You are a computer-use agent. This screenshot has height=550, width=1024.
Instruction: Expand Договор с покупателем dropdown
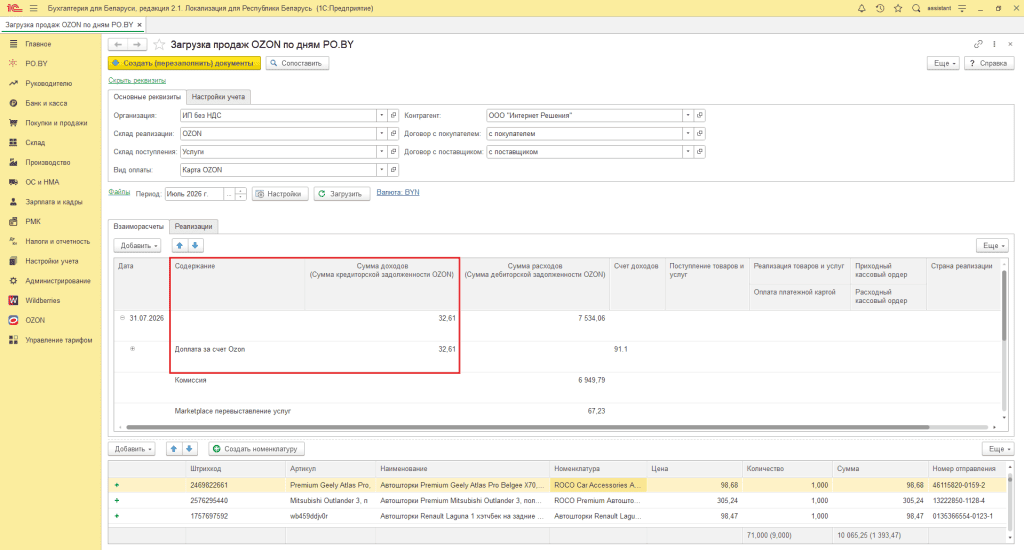point(688,133)
